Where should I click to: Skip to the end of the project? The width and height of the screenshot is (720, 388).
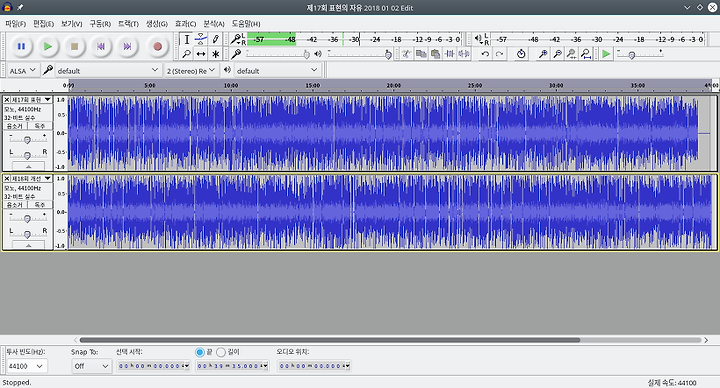pyautogui.click(x=128, y=46)
